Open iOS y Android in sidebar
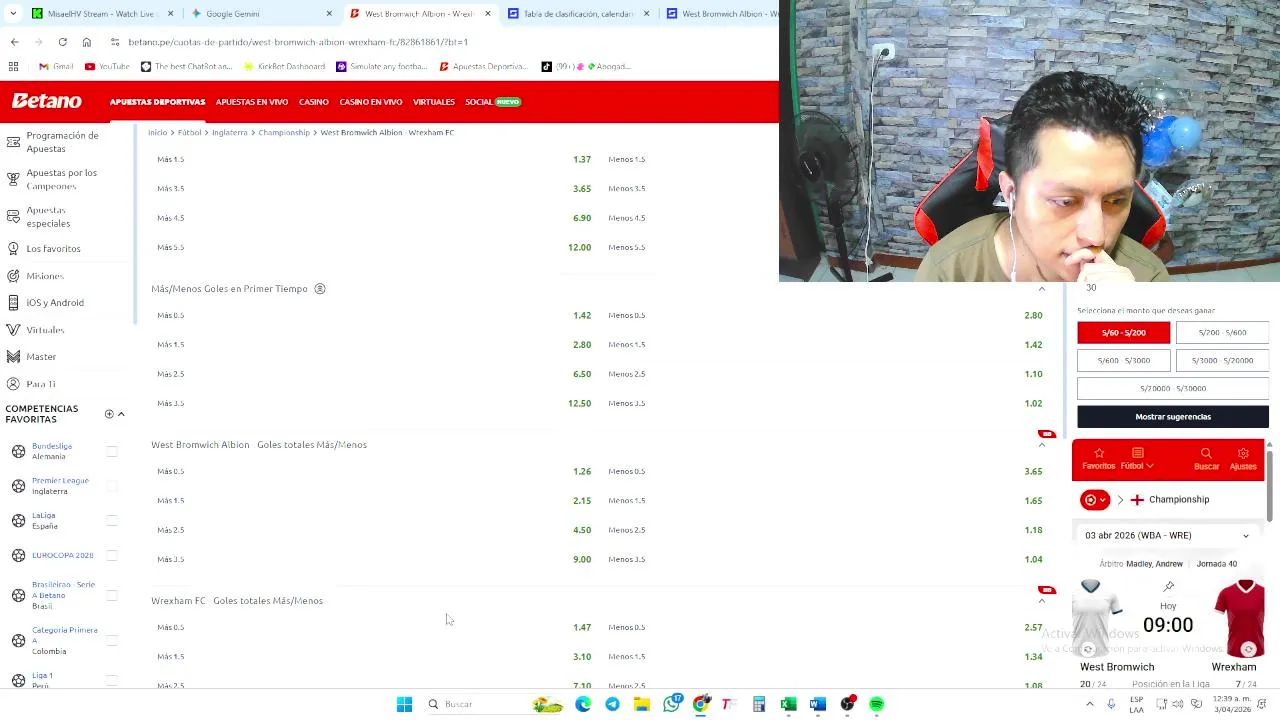Image resolution: width=1280 pixels, height=720 pixels. [x=55, y=302]
